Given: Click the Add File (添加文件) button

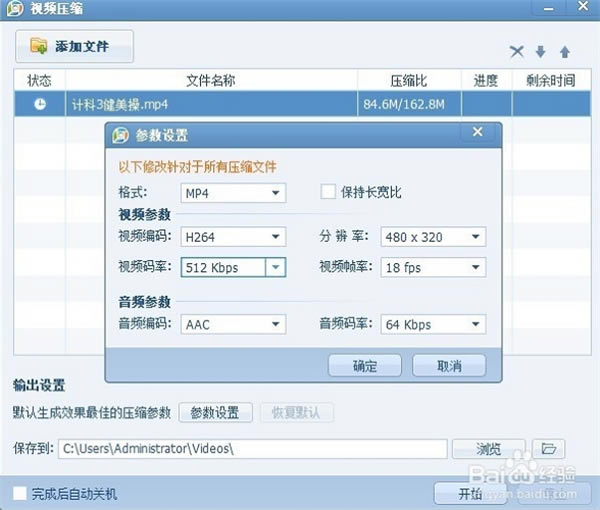Looking at the screenshot, I should click(x=74, y=46).
